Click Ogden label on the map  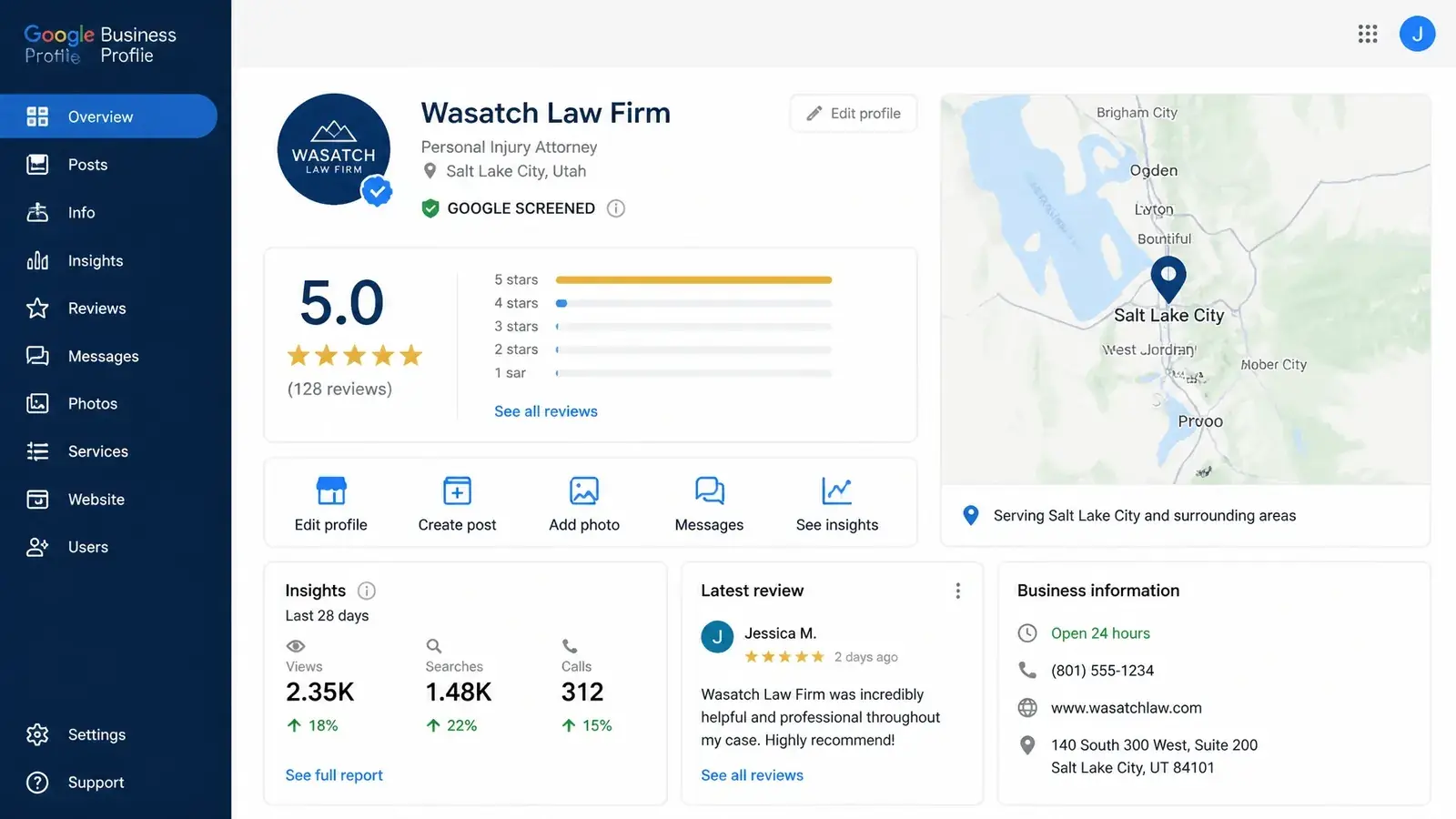(x=1154, y=170)
